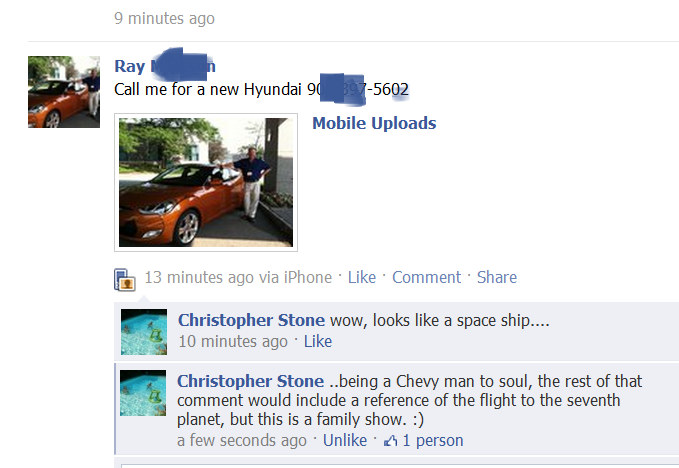This screenshot has height=468, width=679.
Task: Click the '10 minutes ago' comment timestamp
Action: 233,342
